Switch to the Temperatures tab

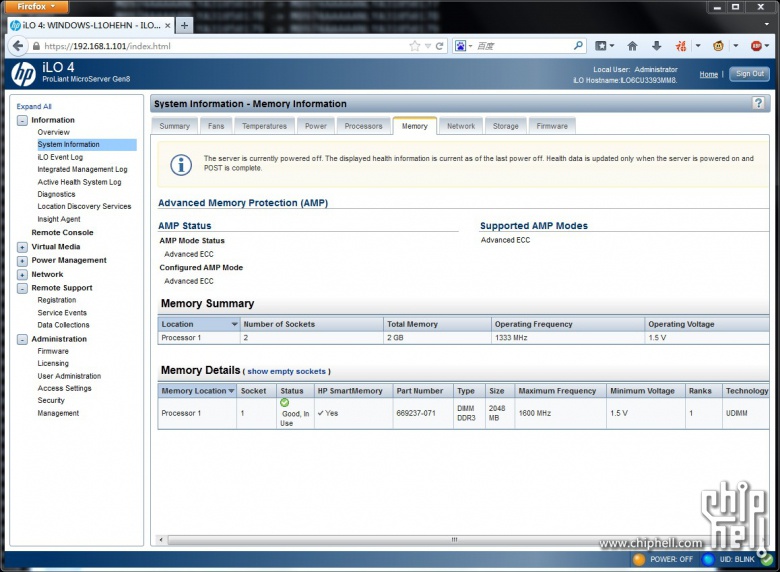pos(264,126)
